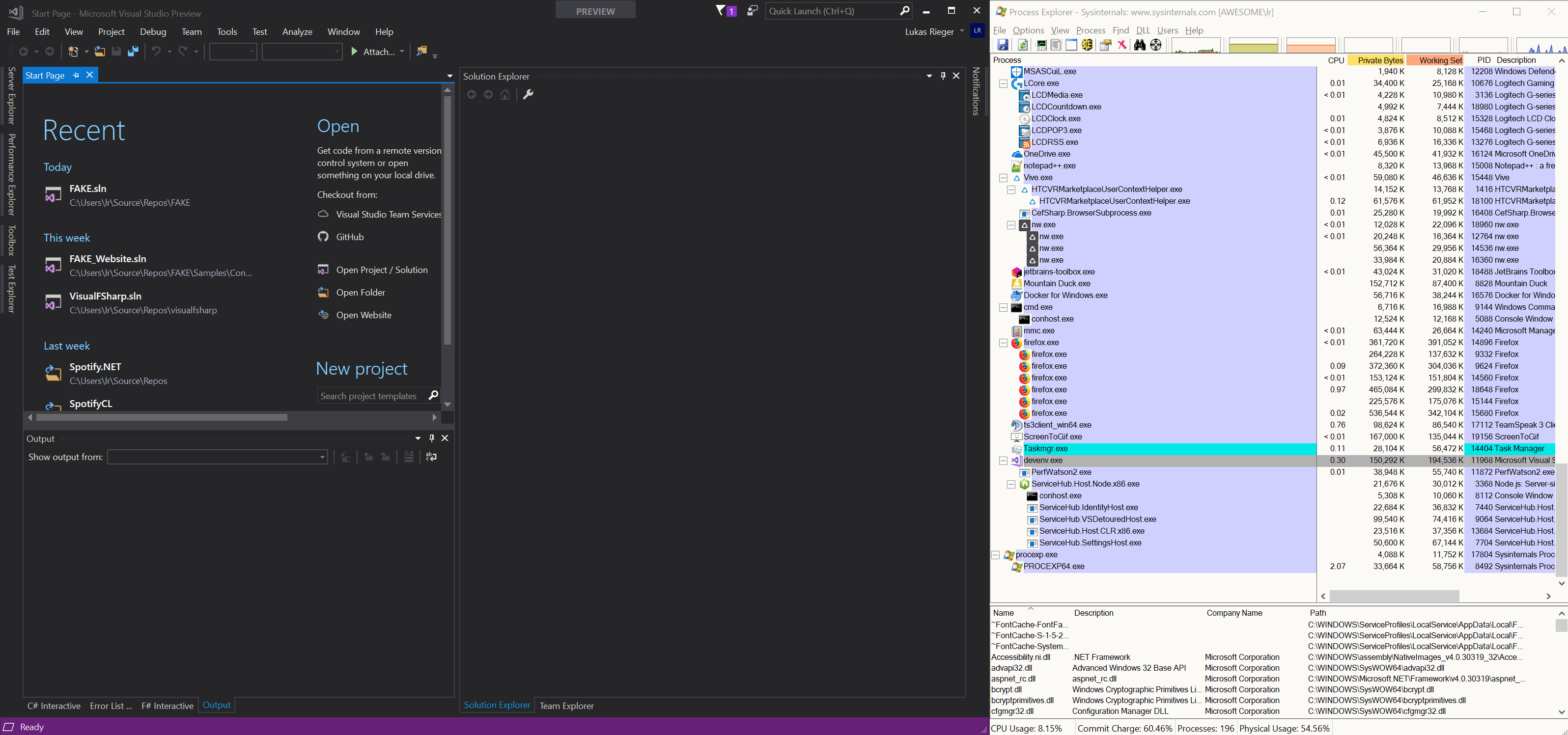Screen dimensions: 1568x735
Task: Open the Lukas Rieger account dropdown
Action: point(962,31)
